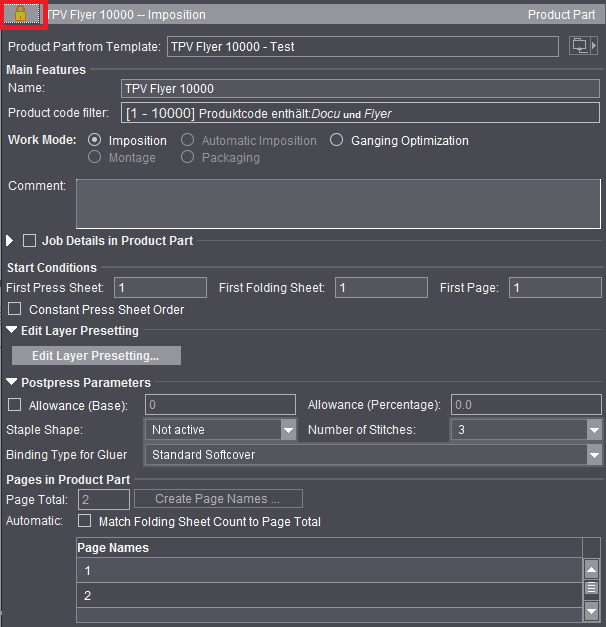Collapse the Edit Layer Presetting section
This screenshot has width=606, height=627.
click(x=11, y=331)
